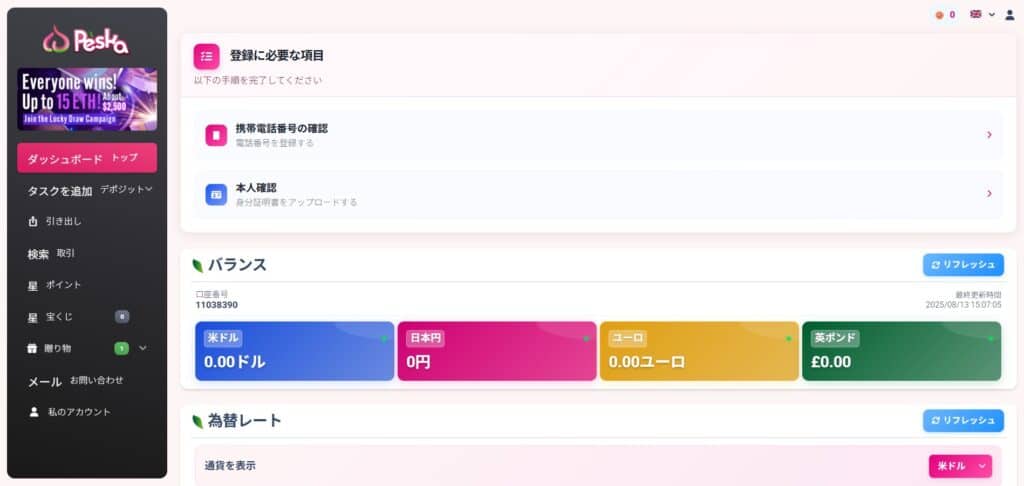Select the pink 日本円 balance card
This screenshot has width=1024, height=486.
[497, 351]
